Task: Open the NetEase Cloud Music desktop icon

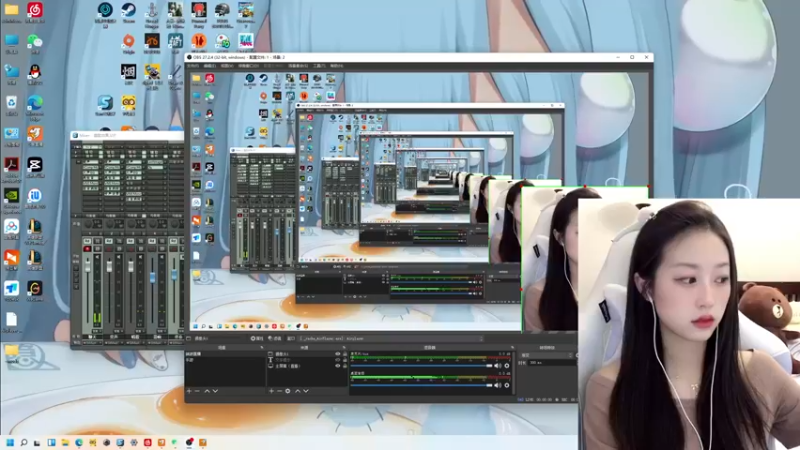Action: (x=35, y=10)
